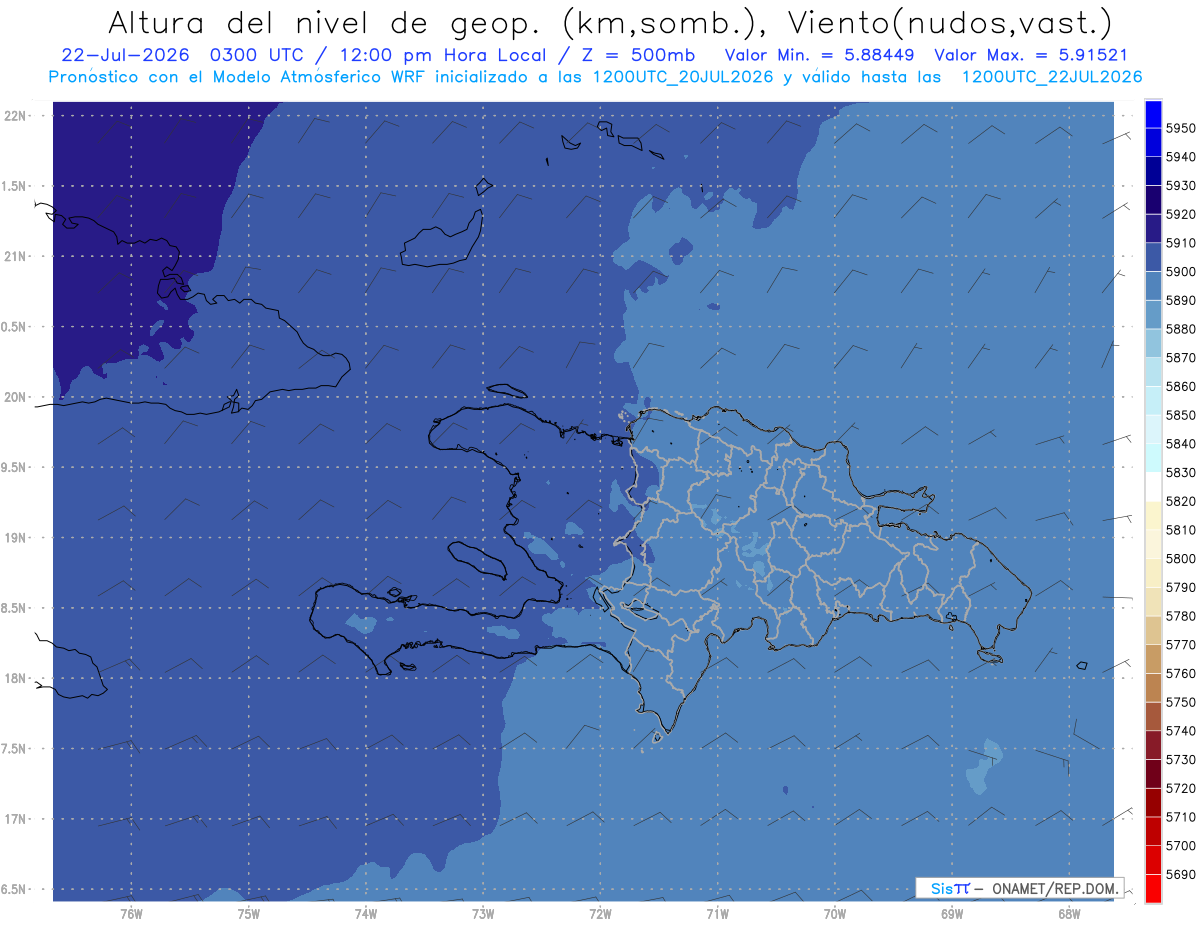Click the 5700 legend value
The width and height of the screenshot is (1200, 927).
pyautogui.click(x=1181, y=845)
